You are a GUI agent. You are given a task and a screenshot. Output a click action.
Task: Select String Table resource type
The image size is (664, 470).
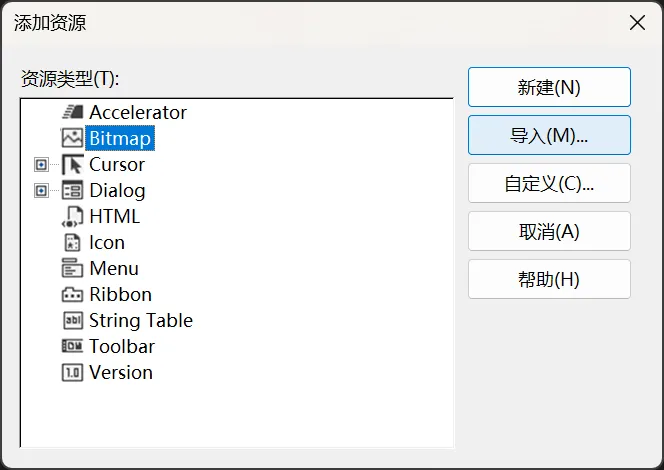141,321
